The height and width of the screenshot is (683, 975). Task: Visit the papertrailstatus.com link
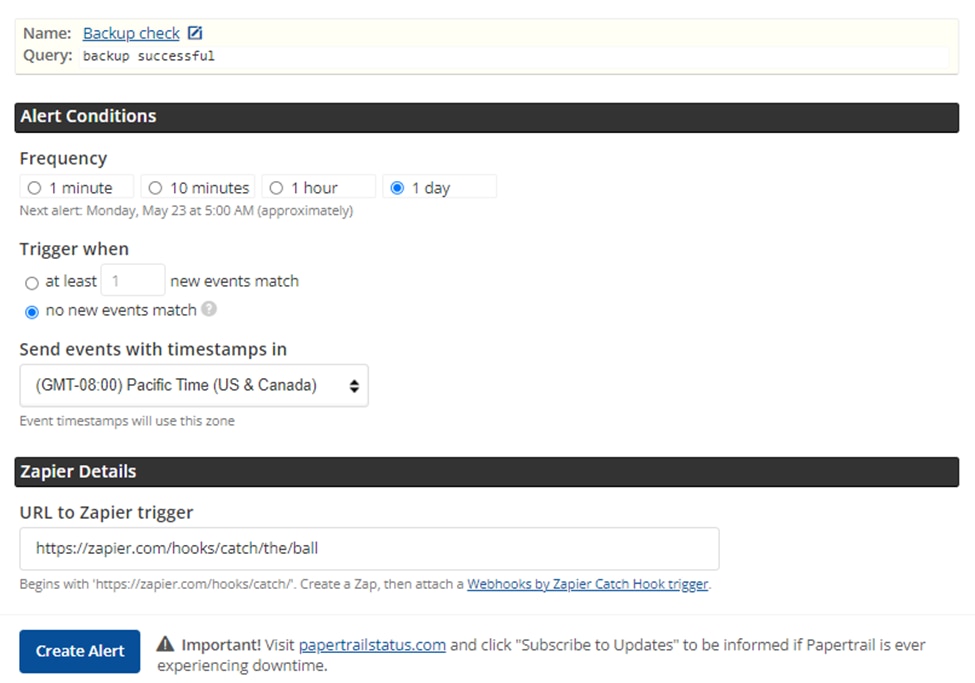[372, 645]
